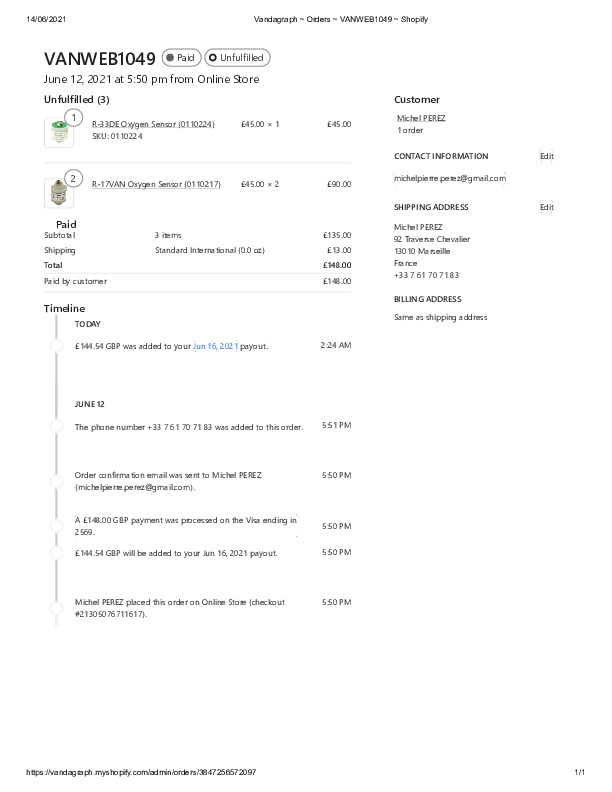Open the R-33DE Oxygen Sensor (0110224) link
This screenshot has height=792, width=612.
153,124
